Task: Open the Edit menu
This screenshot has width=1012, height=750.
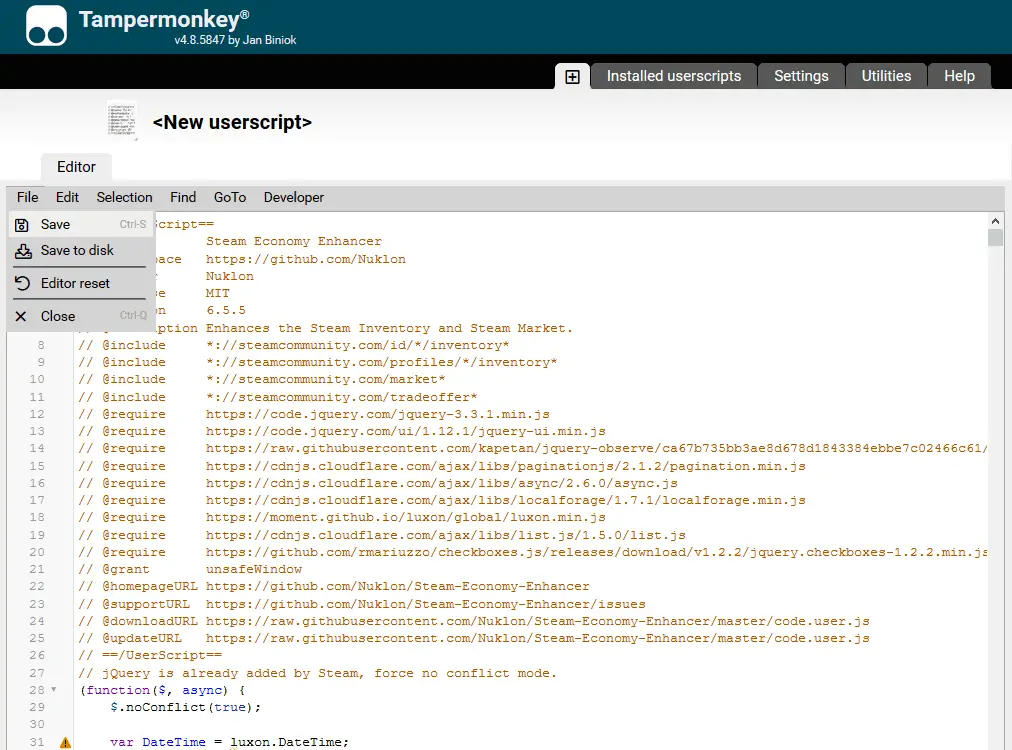Action: 67,198
